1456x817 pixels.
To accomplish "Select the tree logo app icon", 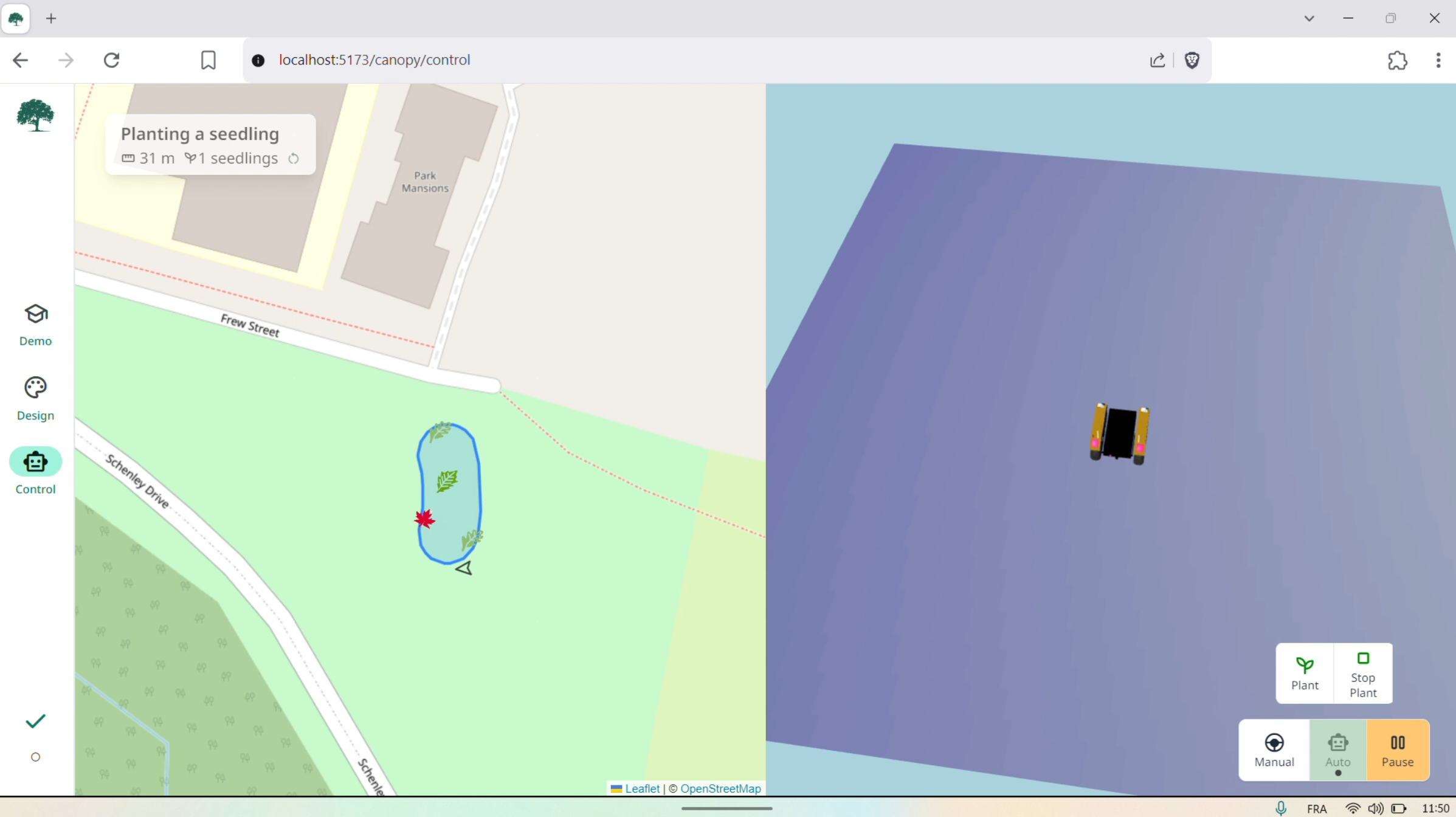I will pyautogui.click(x=35, y=115).
